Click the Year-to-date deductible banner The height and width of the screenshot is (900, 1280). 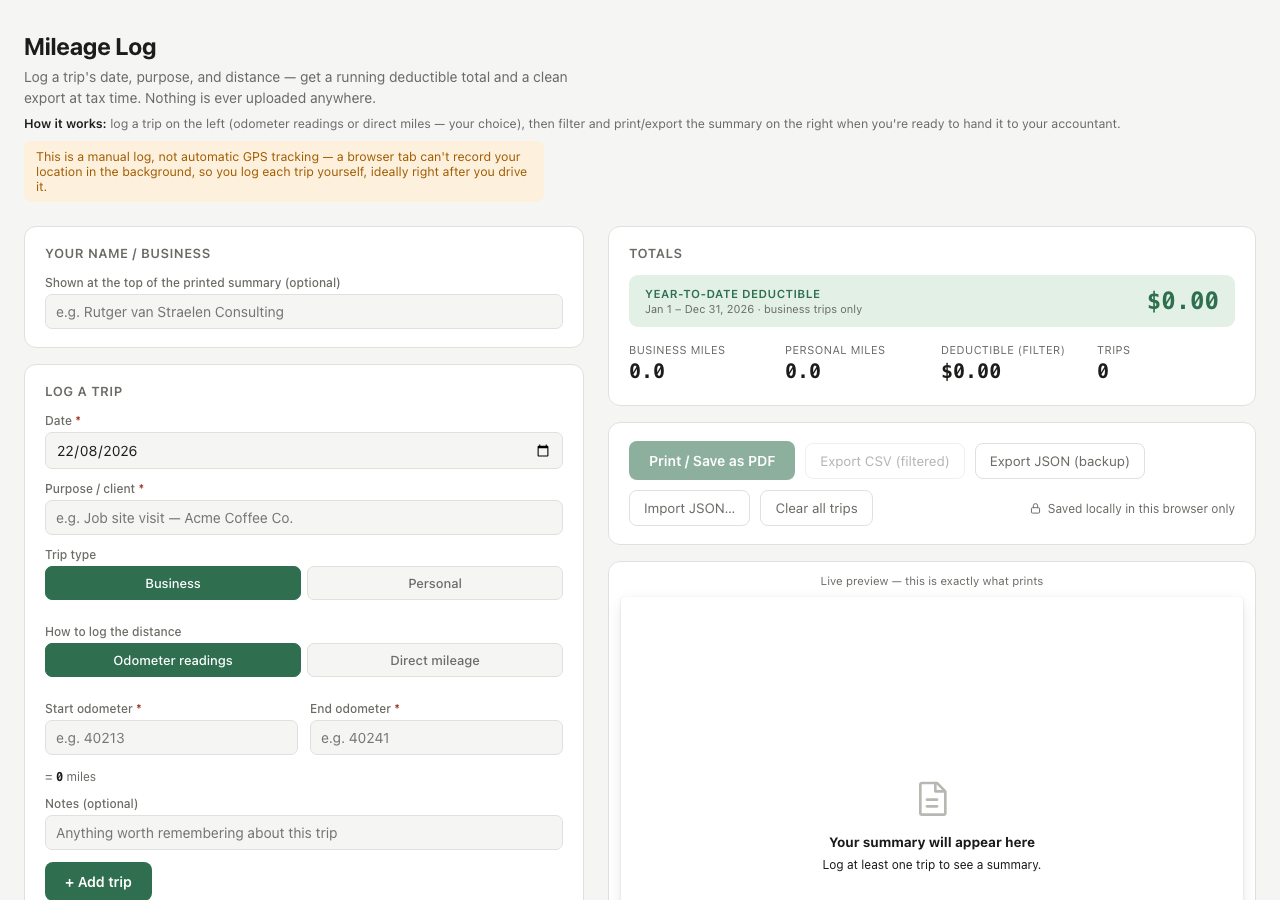point(932,301)
